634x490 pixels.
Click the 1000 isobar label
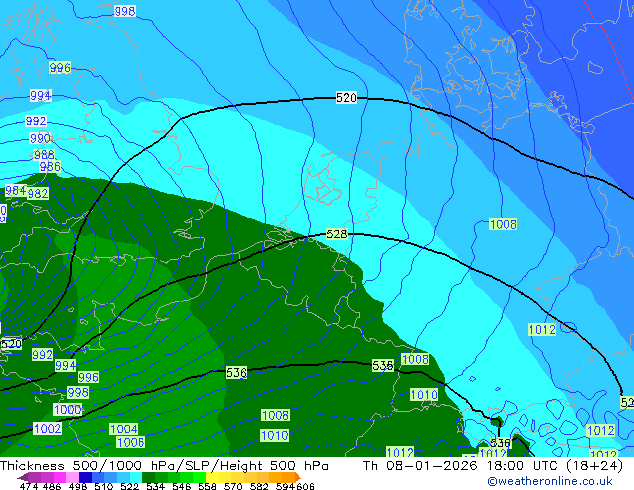[68, 410]
